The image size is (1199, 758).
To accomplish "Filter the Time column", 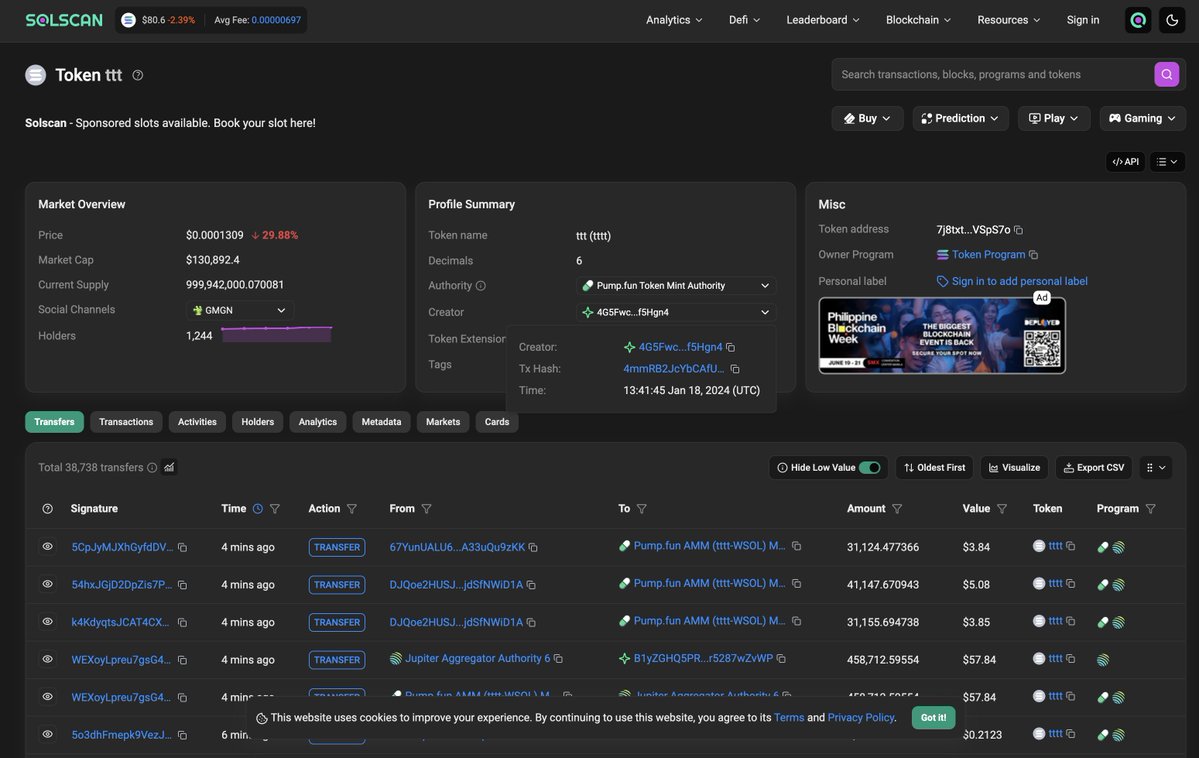I will pos(275,509).
